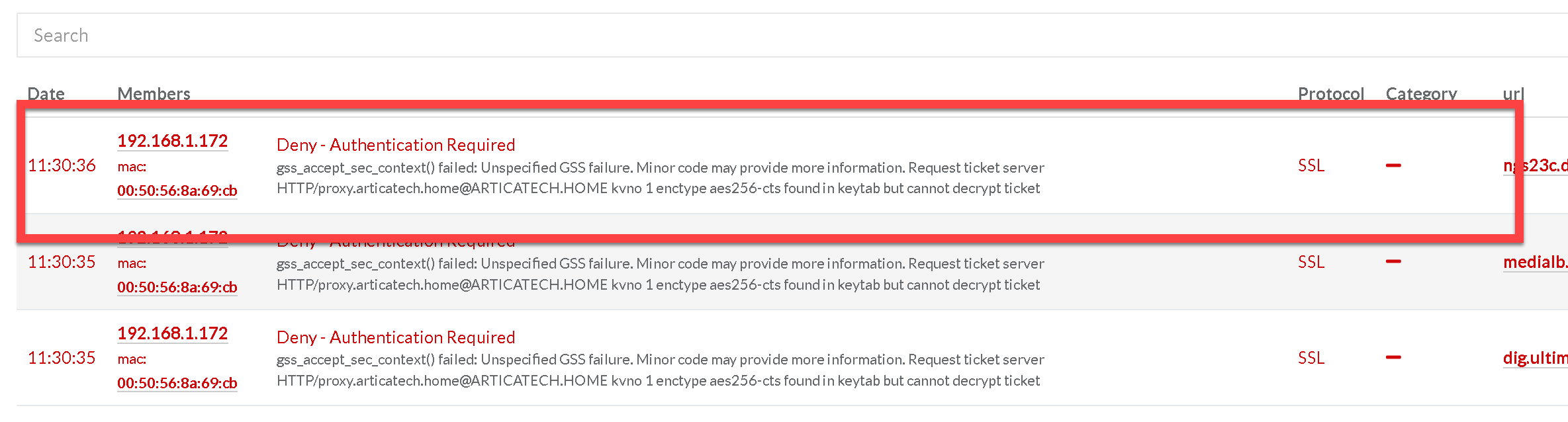Click the url column header
This screenshot has height=422, width=1568.
[x=1513, y=93]
